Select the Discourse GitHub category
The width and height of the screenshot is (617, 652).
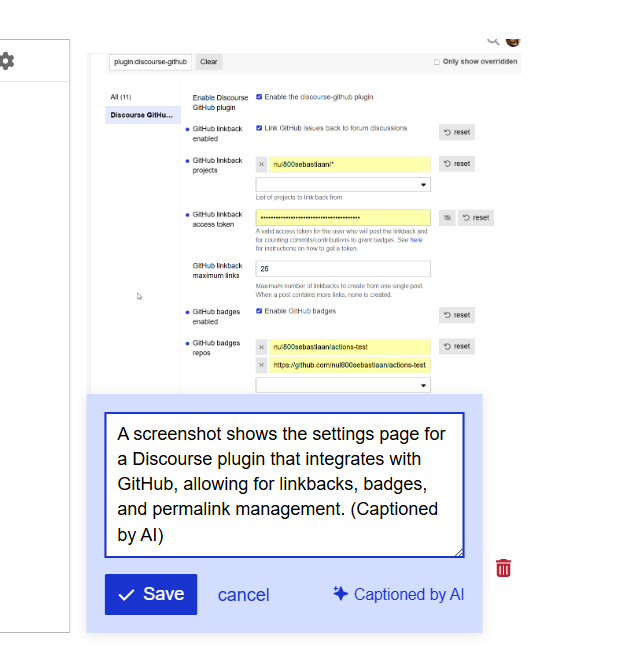[x=143, y=115]
